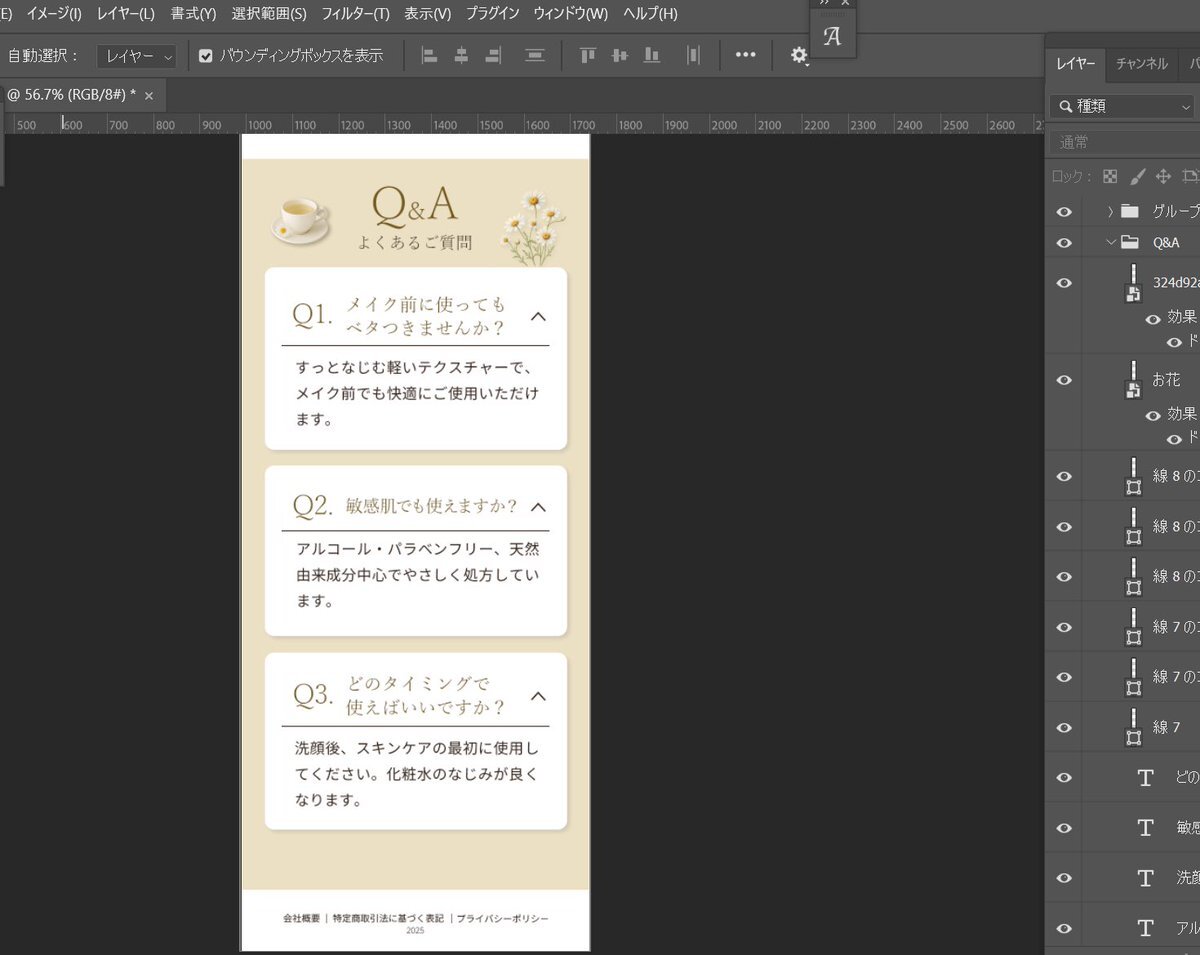Lock layer position with move icon
The height and width of the screenshot is (955, 1200).
point(1163,176)
